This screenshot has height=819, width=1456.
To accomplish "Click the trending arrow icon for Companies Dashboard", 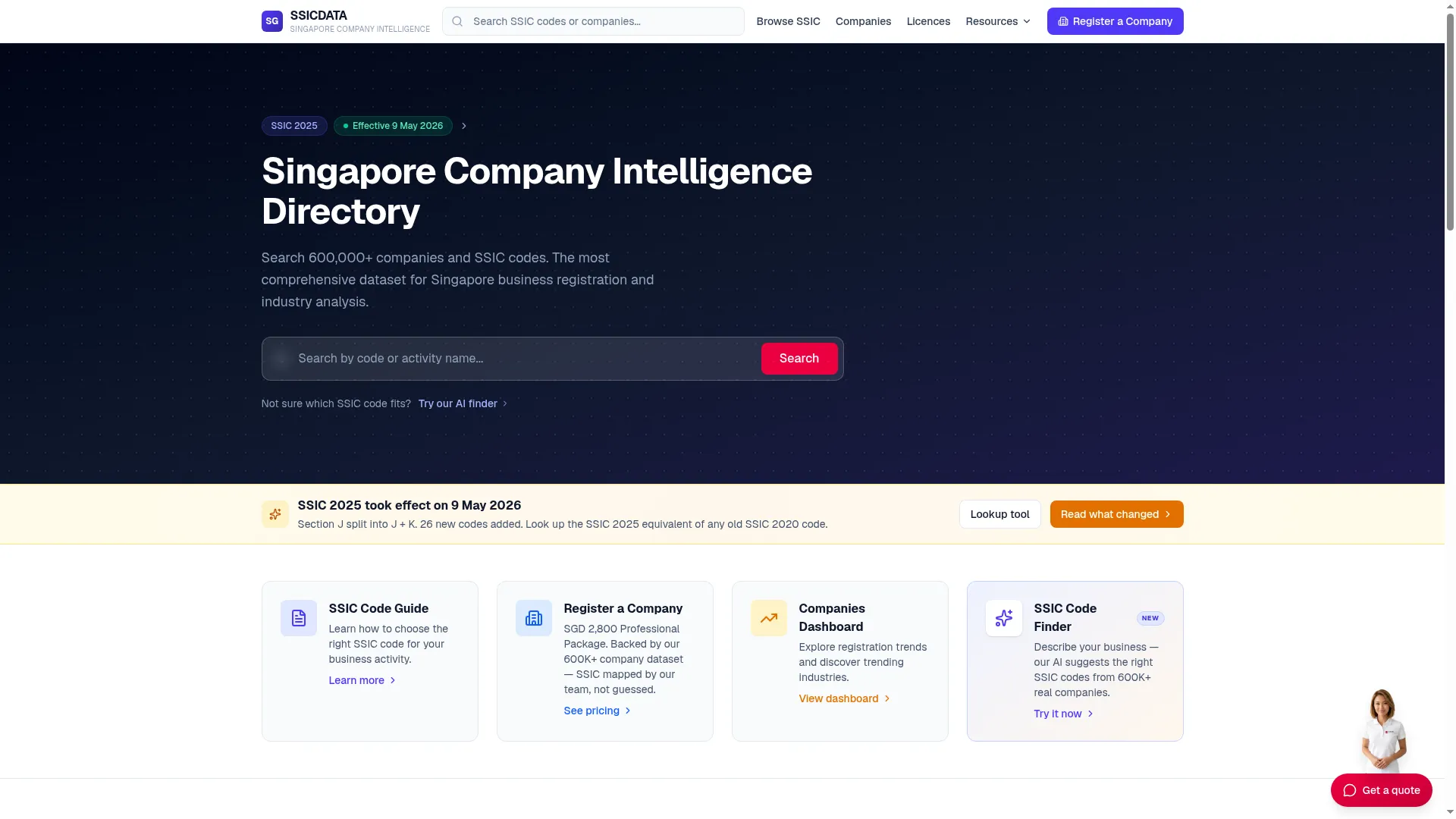I will (769, 618).
